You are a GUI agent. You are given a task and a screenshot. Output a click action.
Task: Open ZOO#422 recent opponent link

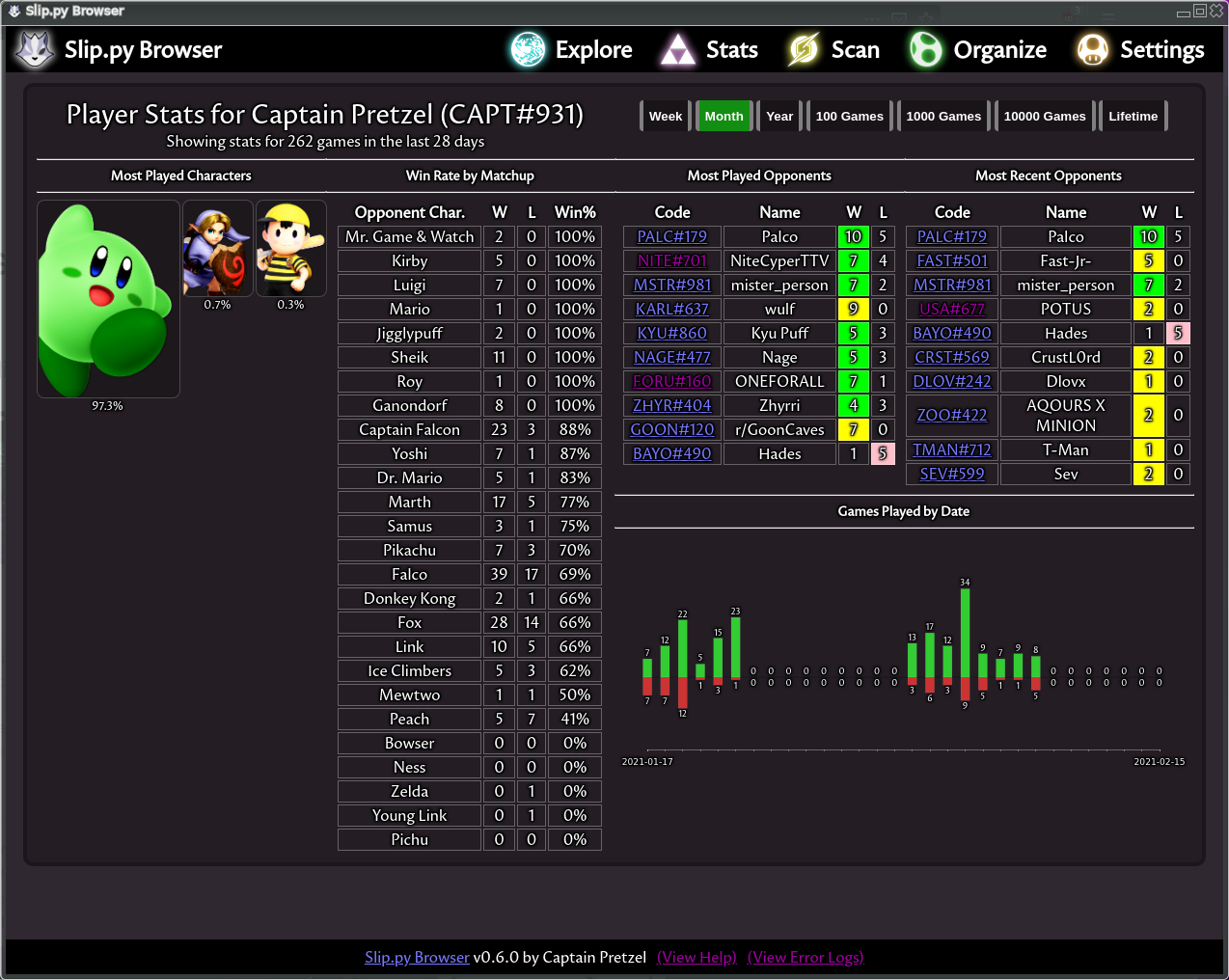952,415
